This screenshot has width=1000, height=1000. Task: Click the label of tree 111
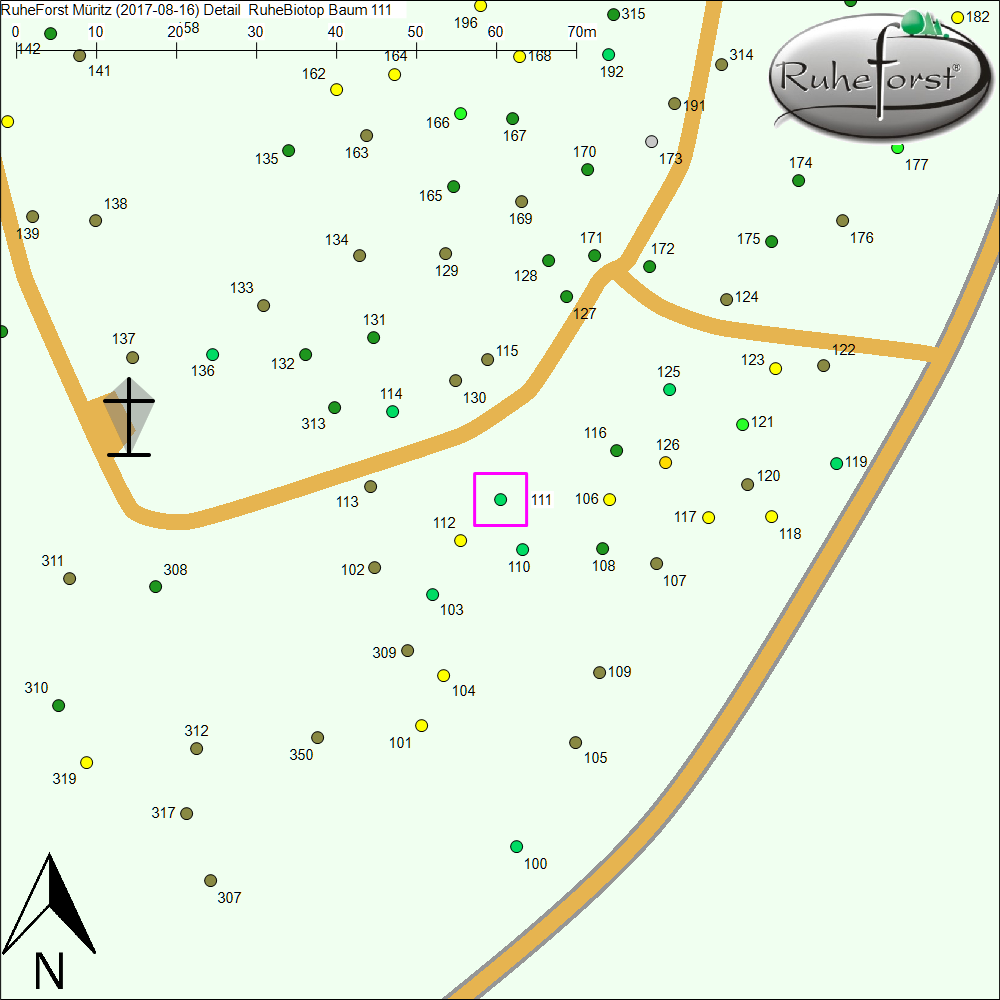[x=541, y=500]
